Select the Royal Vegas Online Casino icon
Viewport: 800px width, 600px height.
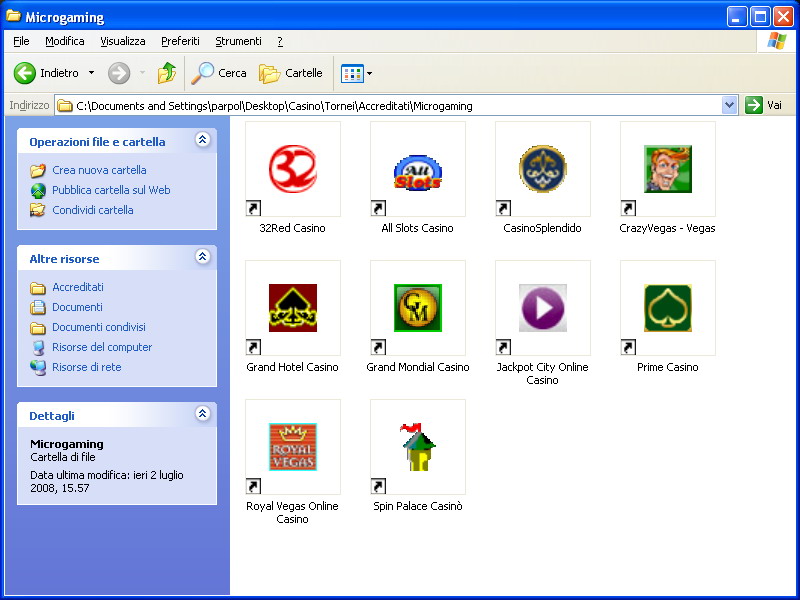pos(293,446)
